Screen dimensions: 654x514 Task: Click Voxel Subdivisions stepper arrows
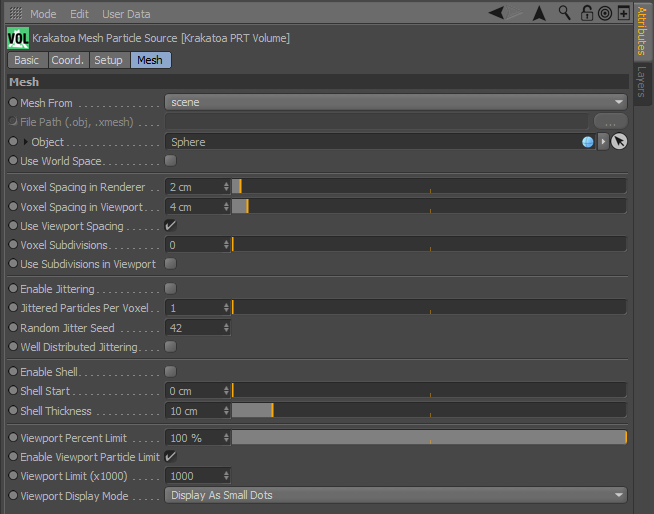(x=226, y=244)
